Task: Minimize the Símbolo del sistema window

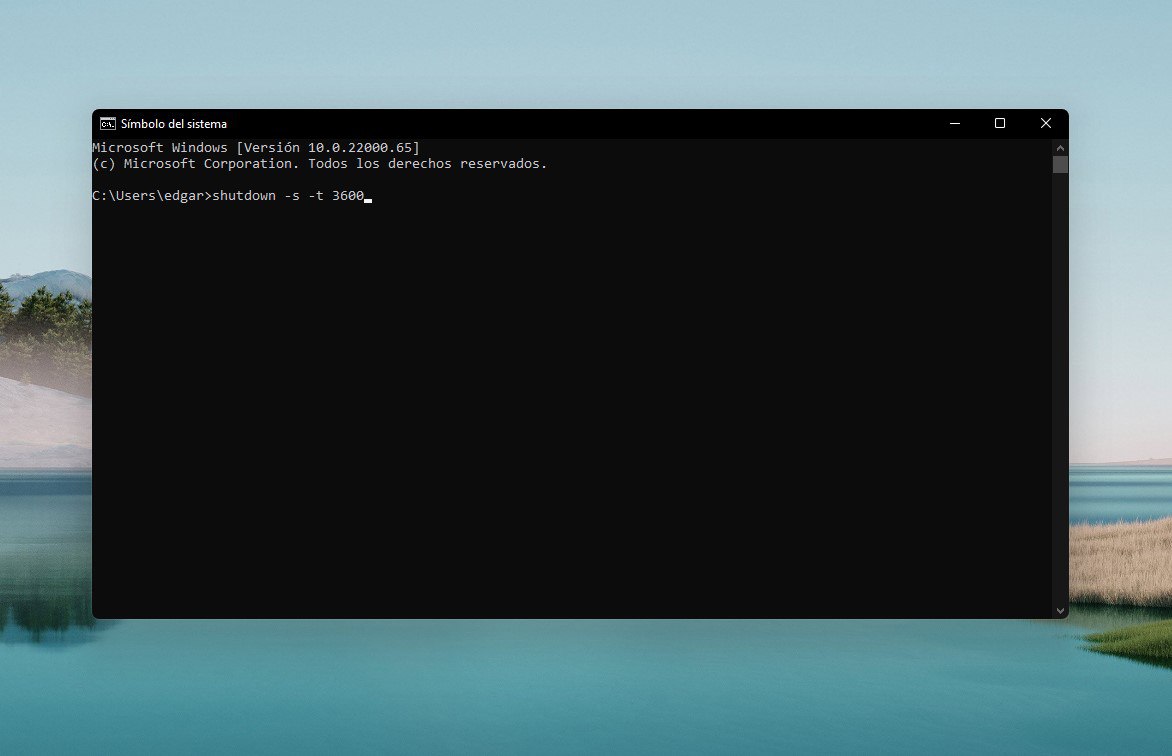Action: (954, 123)
